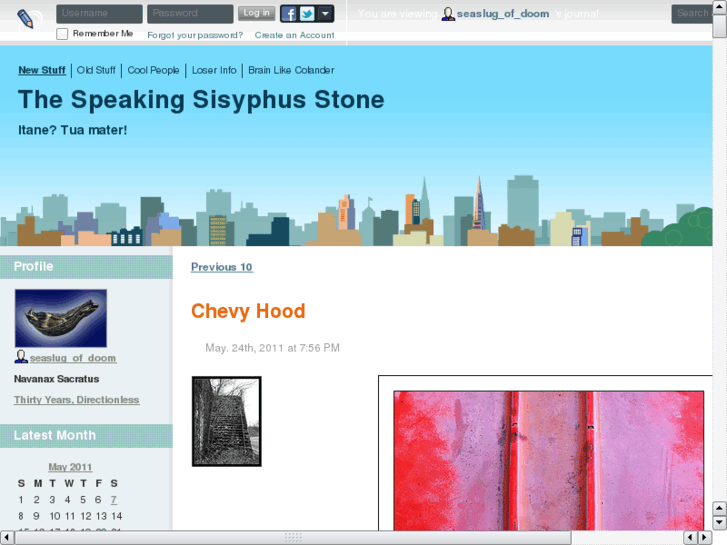Open the New Stuff navigation item

click(42, 70)
